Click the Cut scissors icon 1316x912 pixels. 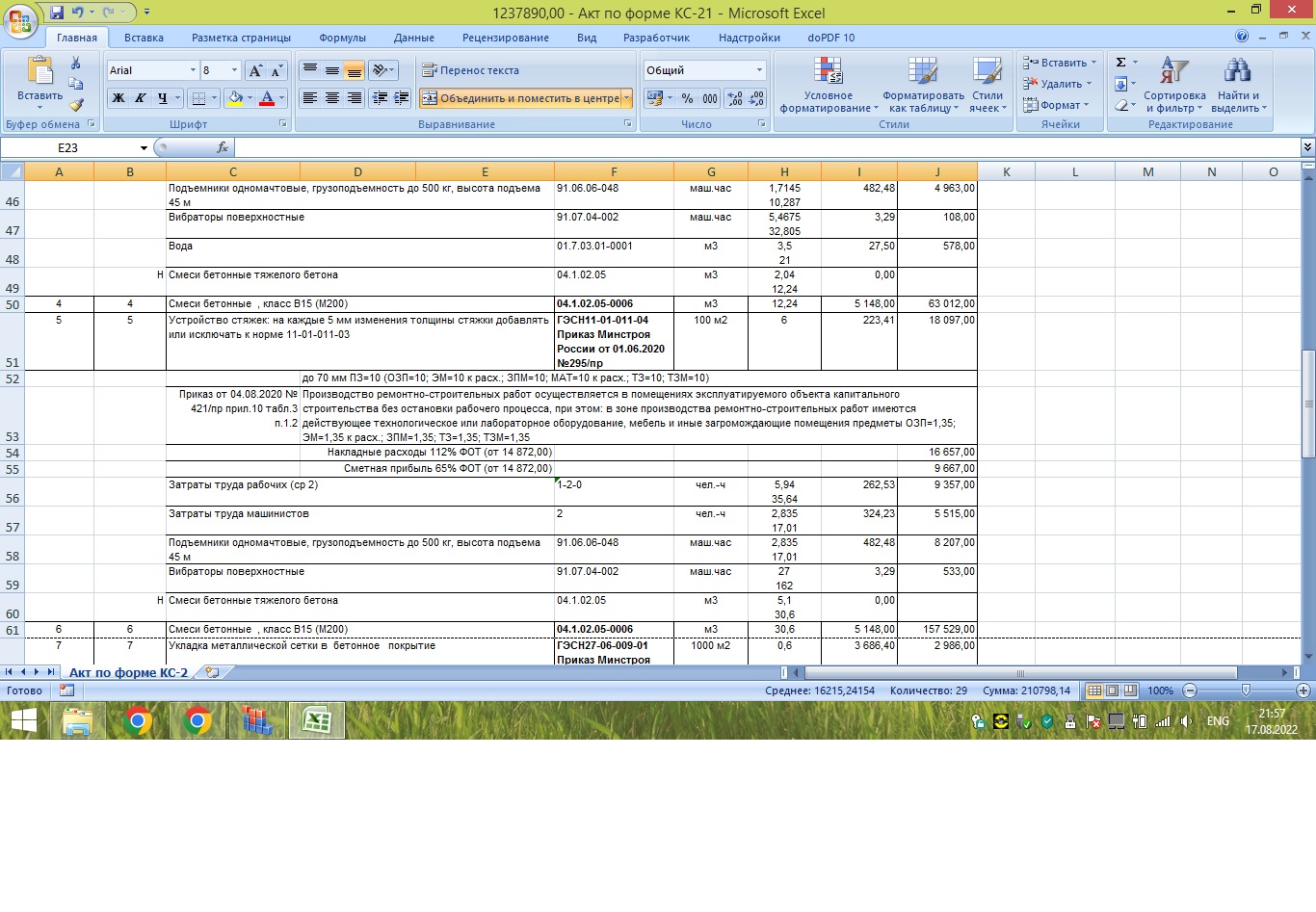76,64
